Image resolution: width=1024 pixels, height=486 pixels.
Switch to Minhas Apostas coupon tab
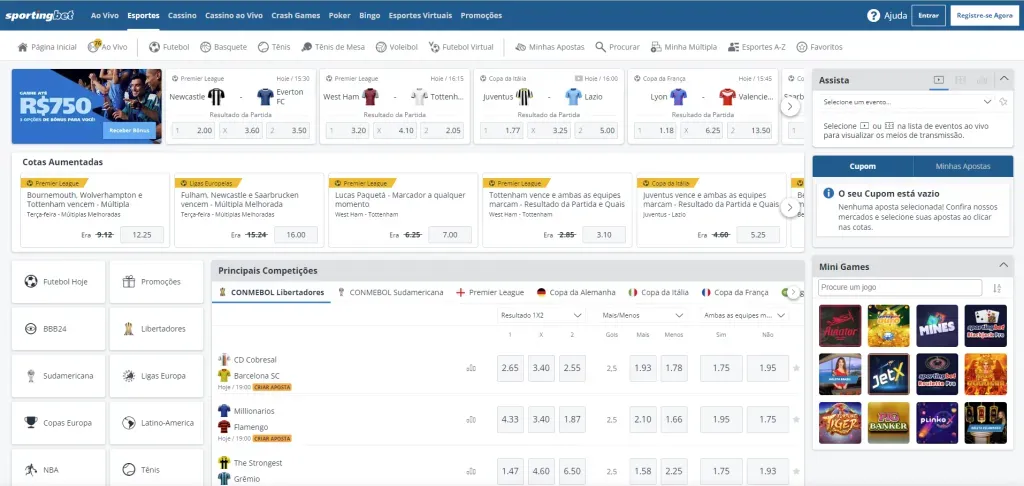pos(963,166)
